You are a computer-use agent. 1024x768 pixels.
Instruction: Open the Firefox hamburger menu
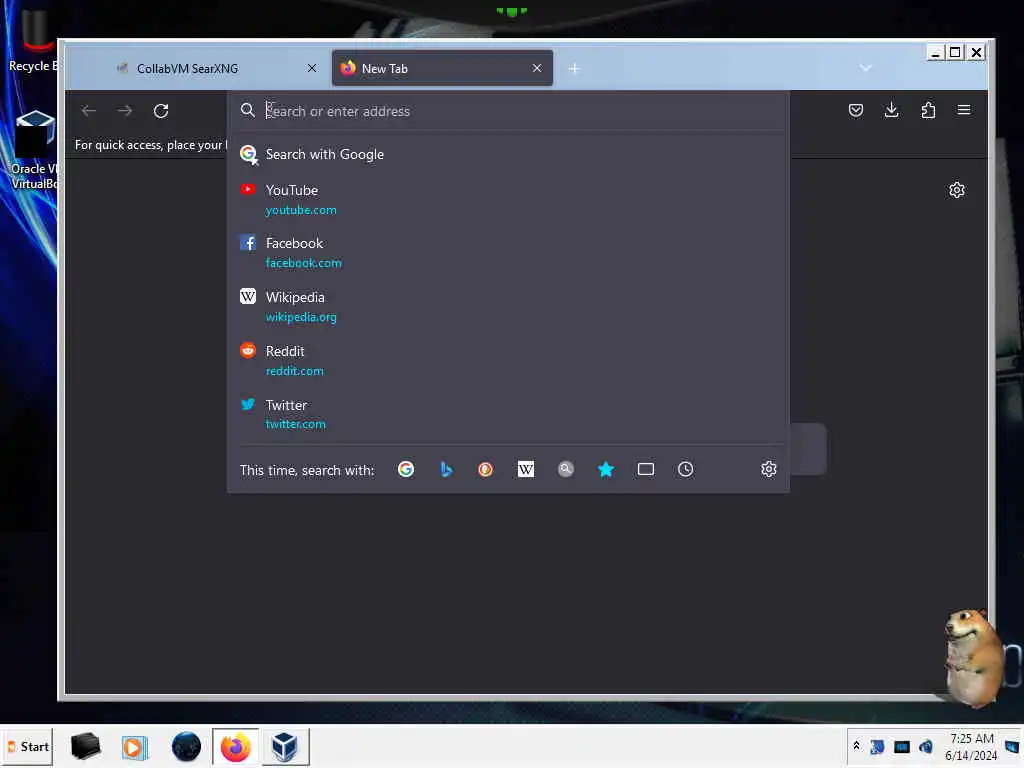point(964,110)
